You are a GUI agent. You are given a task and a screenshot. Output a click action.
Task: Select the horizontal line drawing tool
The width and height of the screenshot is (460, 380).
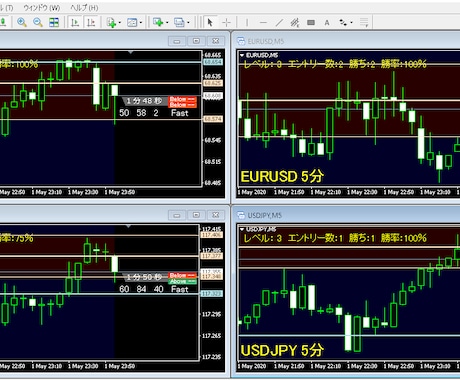(x=263, y=22)
